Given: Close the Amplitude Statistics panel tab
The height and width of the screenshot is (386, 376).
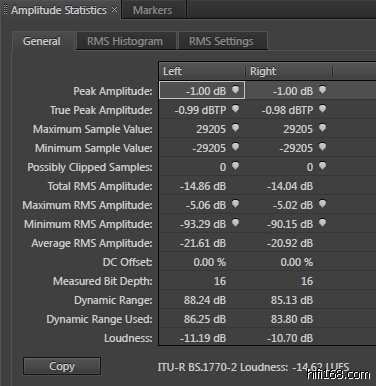Looking at the screenshot, I should tap(114, 10).
